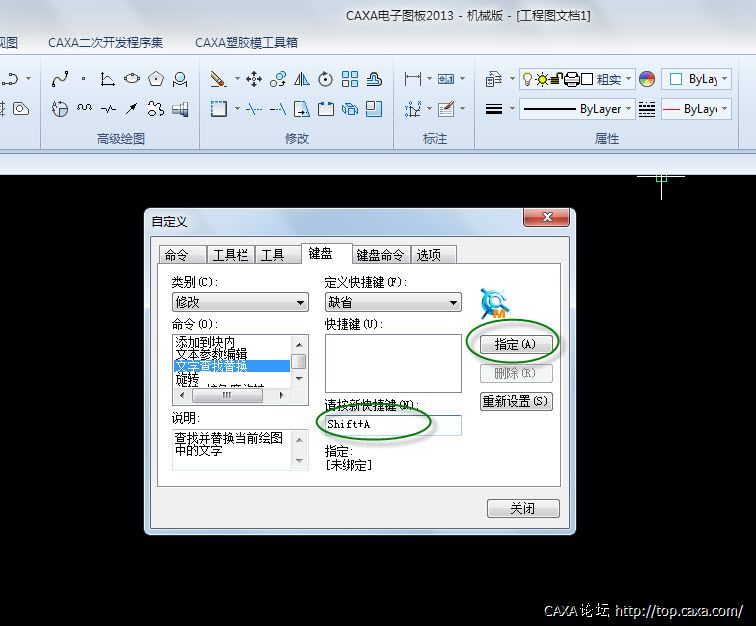Select the linear dimension tool
The width and height of the screenshot is (756, 626).
point(413,79)
